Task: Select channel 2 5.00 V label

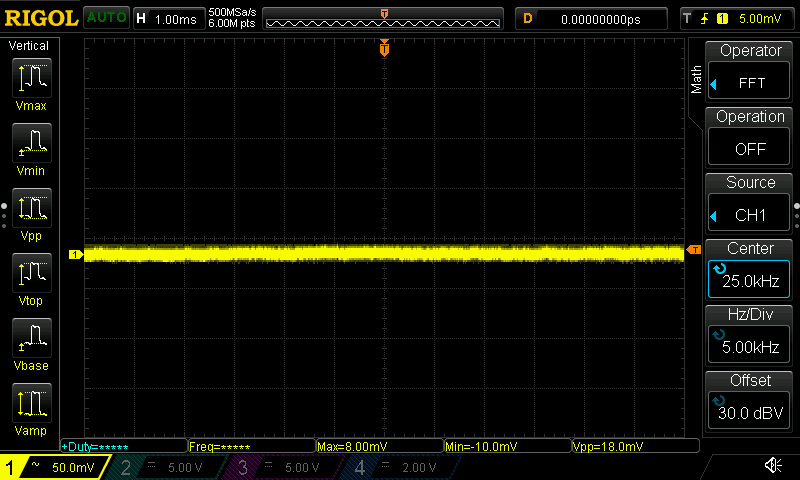Action: coord(185,467)
